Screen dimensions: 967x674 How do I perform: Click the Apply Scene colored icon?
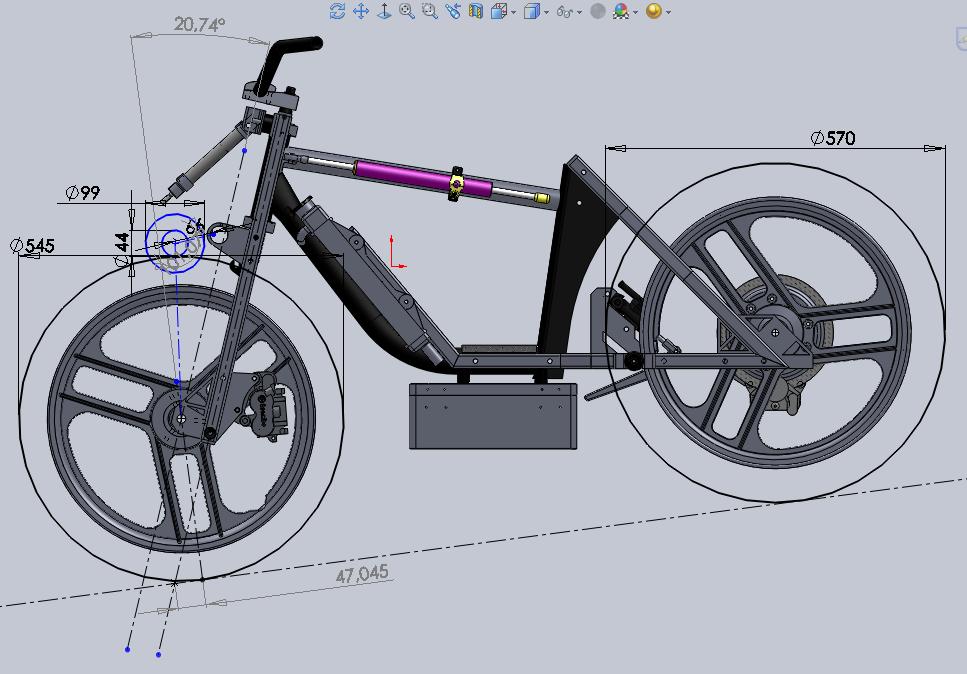[622, 11]
